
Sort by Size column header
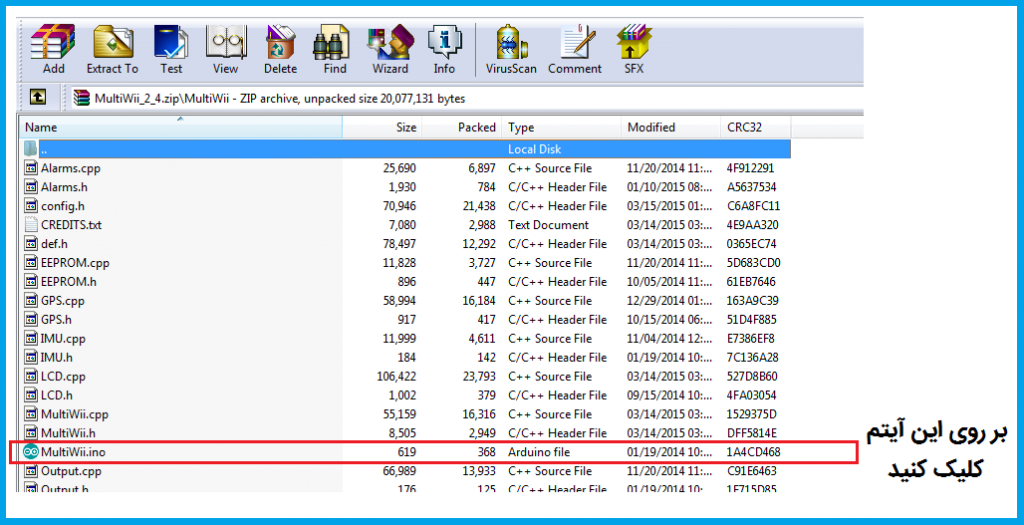coord(382,127)
